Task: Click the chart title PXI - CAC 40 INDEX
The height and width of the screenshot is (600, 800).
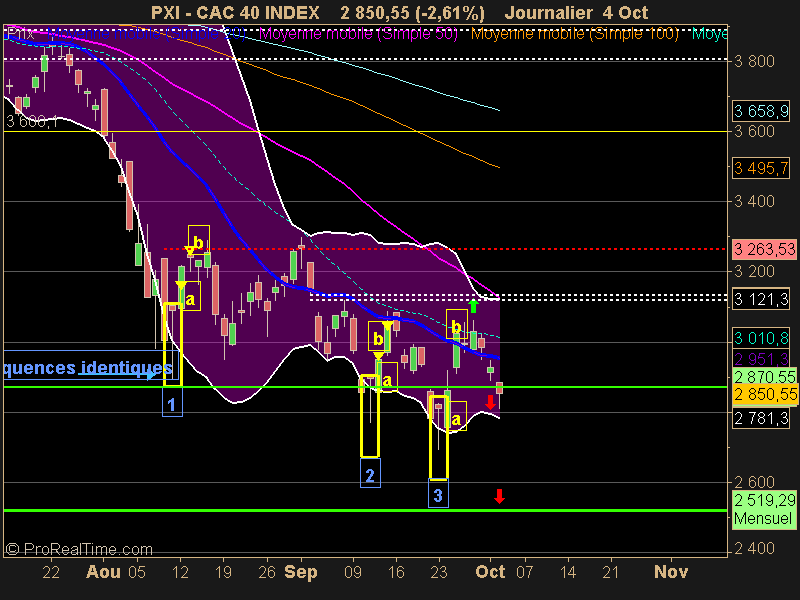Action: (235, 12)
